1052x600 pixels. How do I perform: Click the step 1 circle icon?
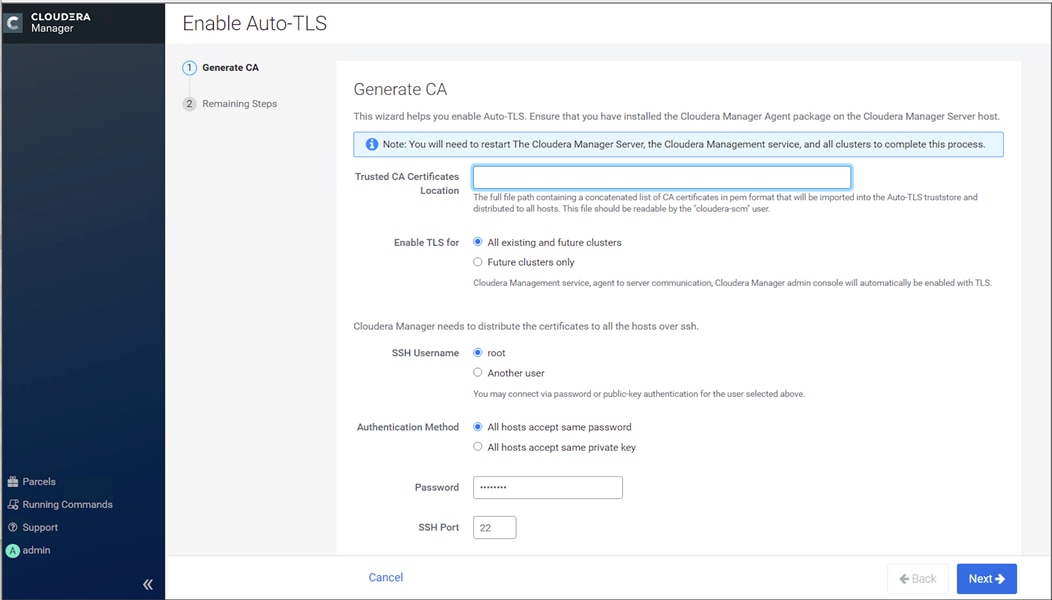pos(190,68)
